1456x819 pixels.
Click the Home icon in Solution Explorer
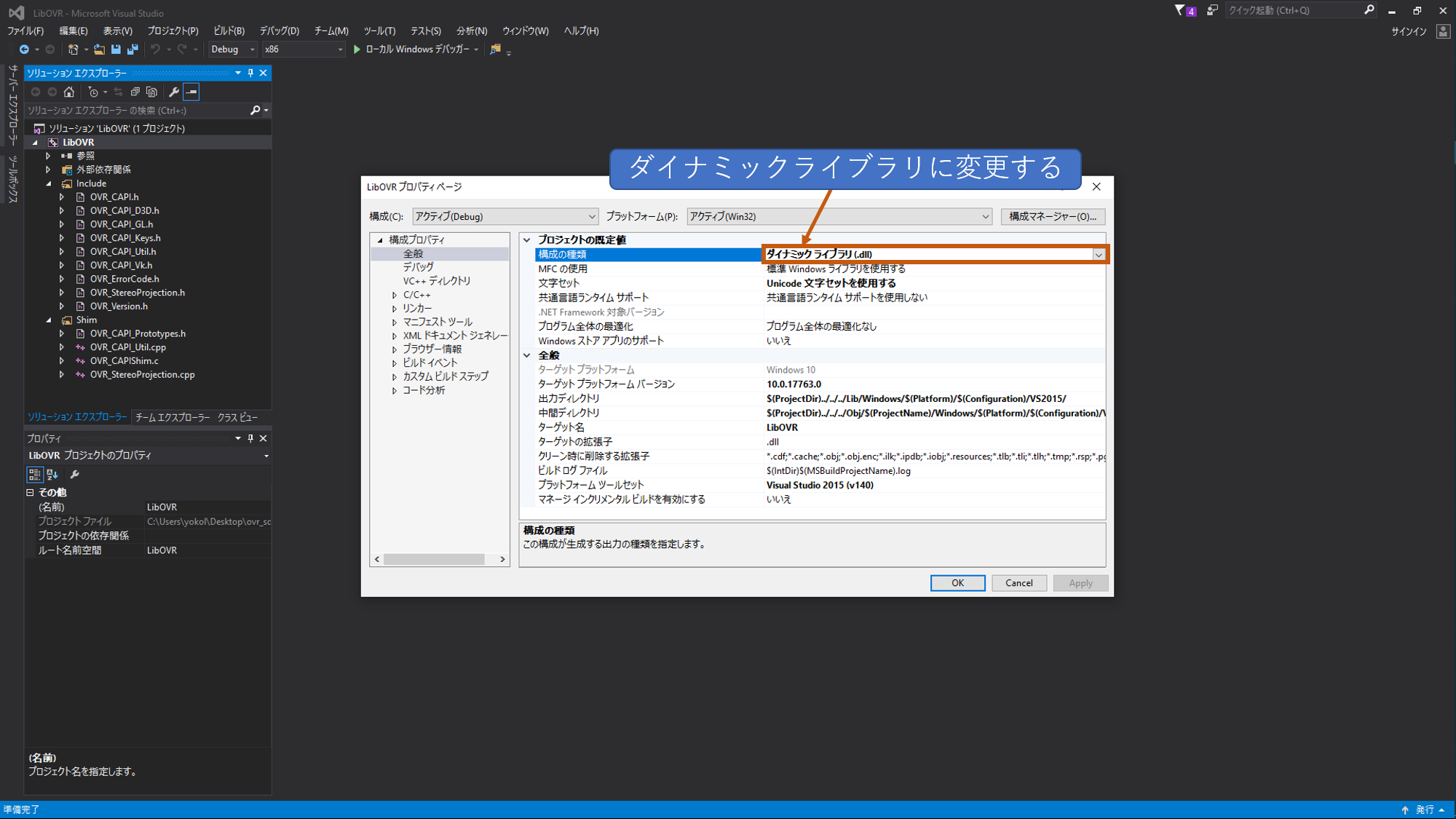point(69,92)
